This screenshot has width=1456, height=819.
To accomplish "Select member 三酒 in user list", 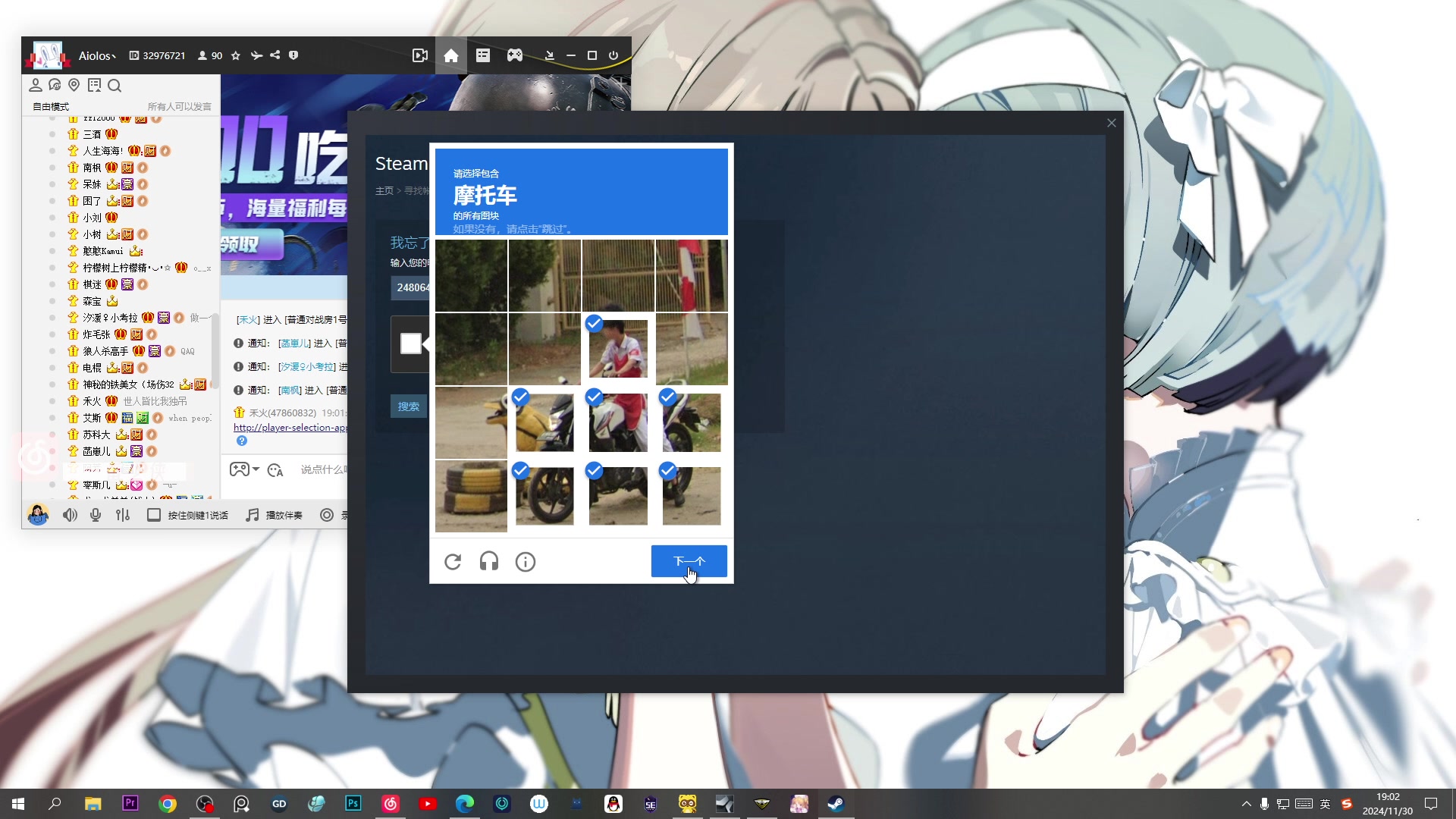I will pos(93,134).
